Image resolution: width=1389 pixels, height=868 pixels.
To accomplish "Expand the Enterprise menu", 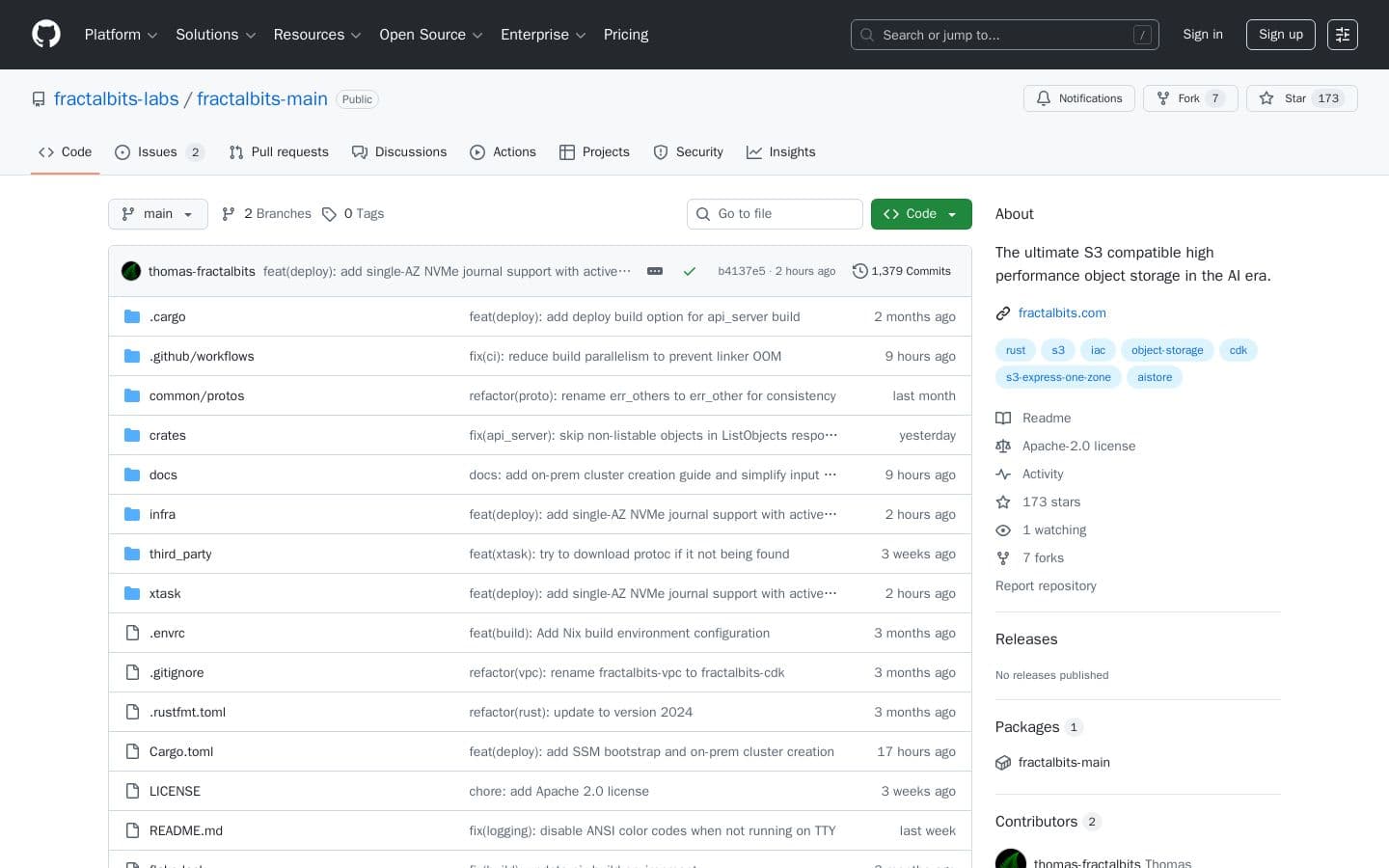I will [x=543, y=35].
